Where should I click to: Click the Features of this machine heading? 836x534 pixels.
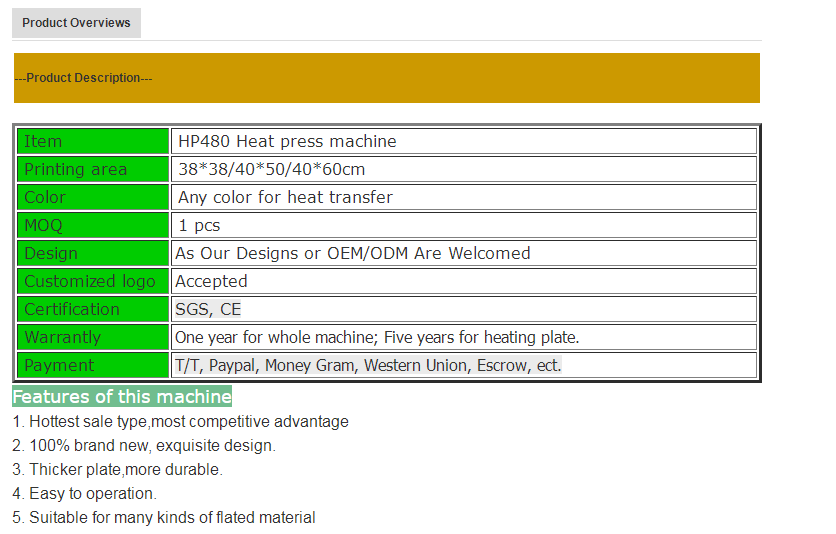(x=122, y=396)
